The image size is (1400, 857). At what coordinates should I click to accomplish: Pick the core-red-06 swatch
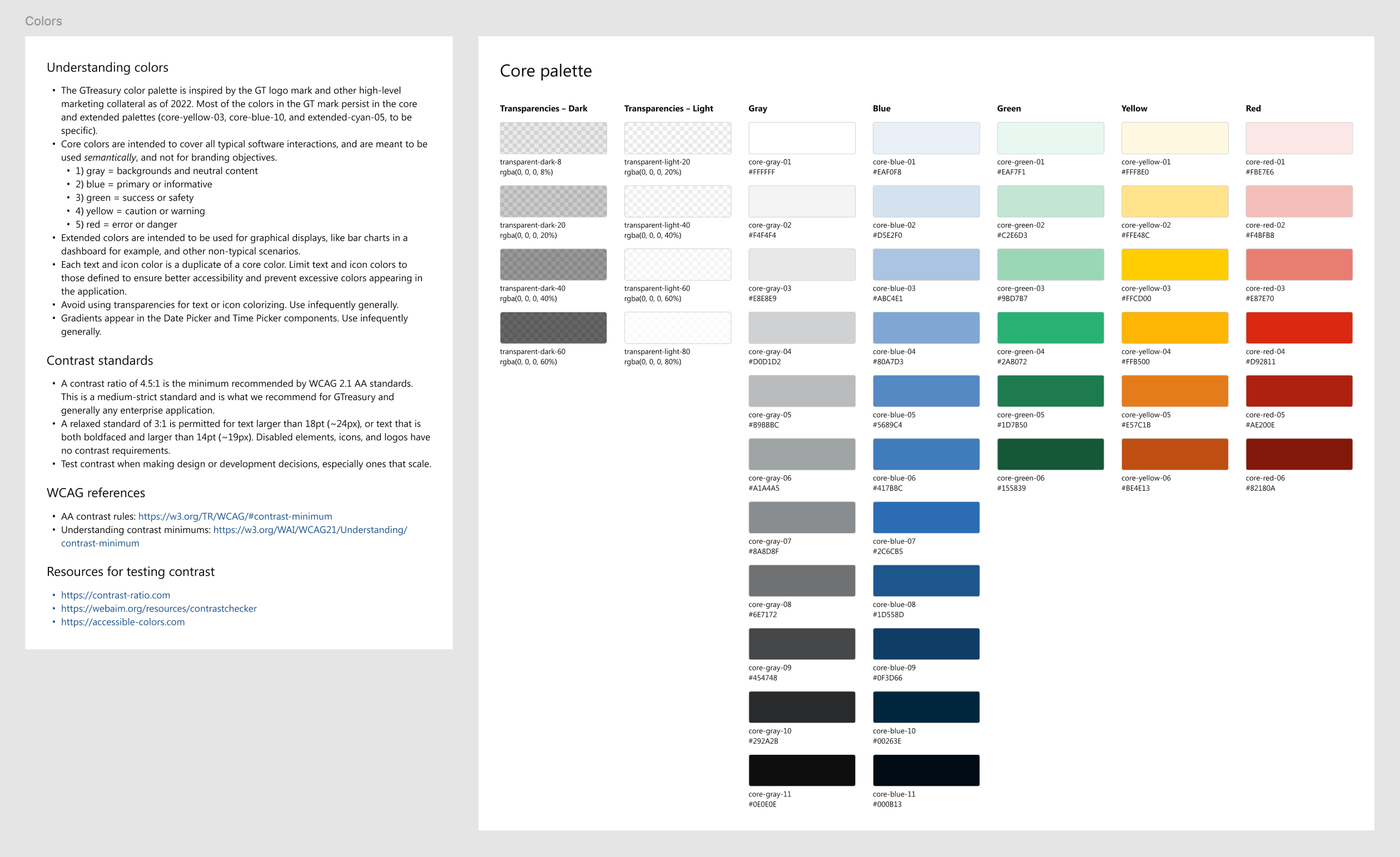pyautogui.click(x=1299, y=454)
